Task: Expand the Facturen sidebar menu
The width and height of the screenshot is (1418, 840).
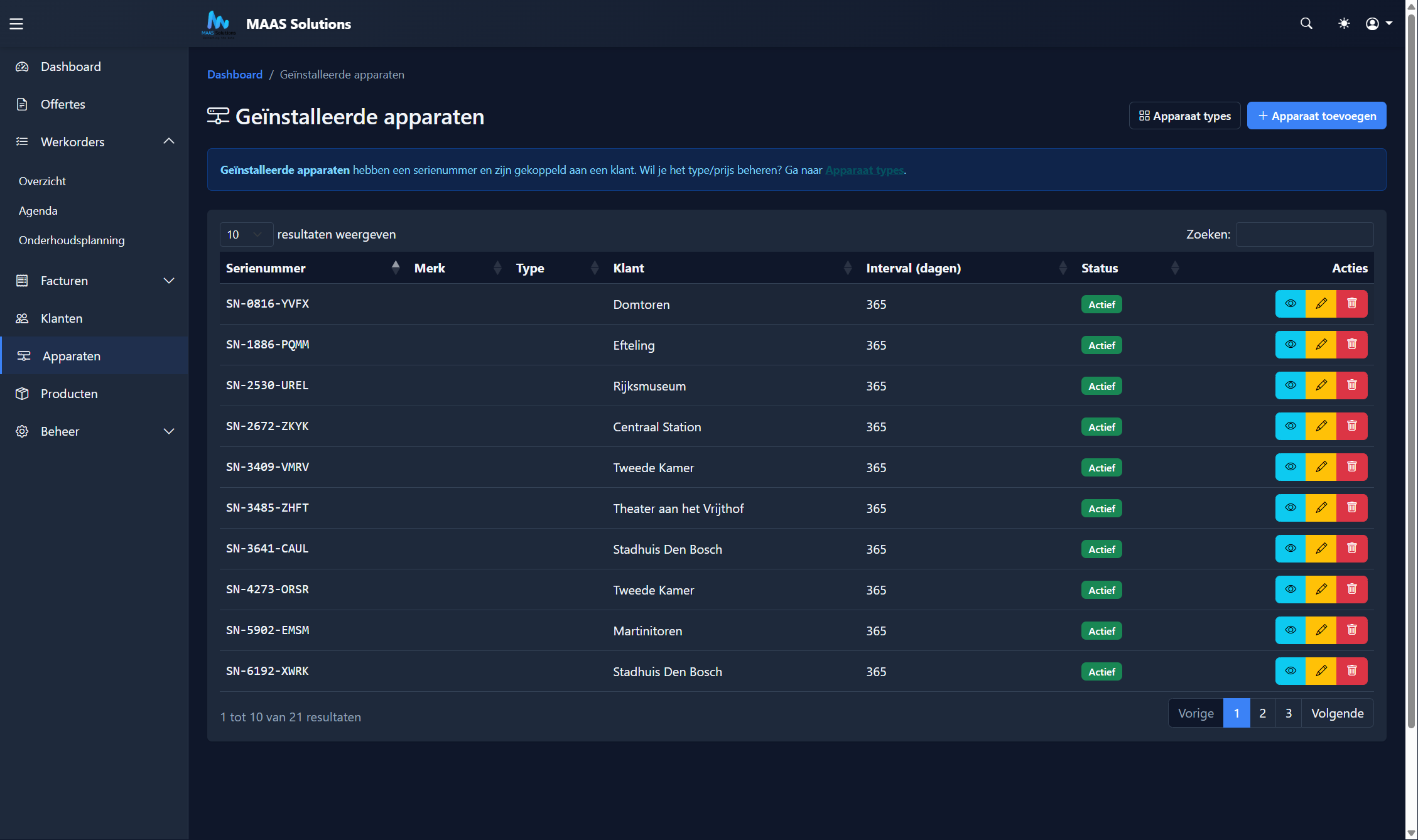Action: click(168, 281)
